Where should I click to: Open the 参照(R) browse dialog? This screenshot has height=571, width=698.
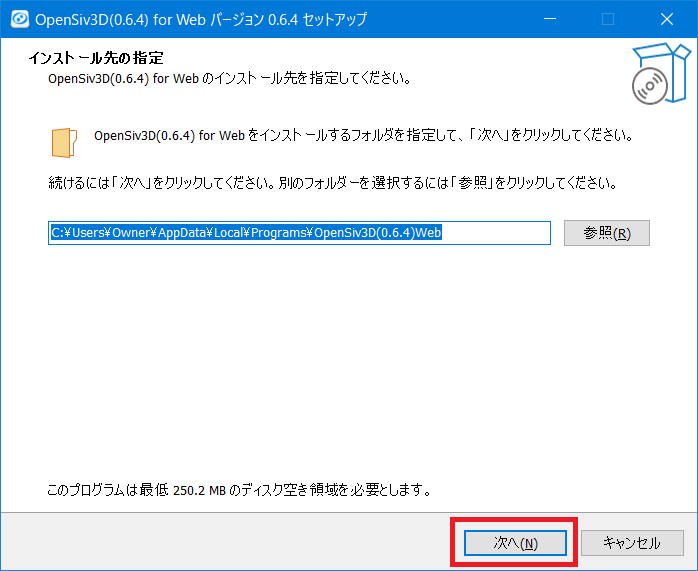[607, 233]
